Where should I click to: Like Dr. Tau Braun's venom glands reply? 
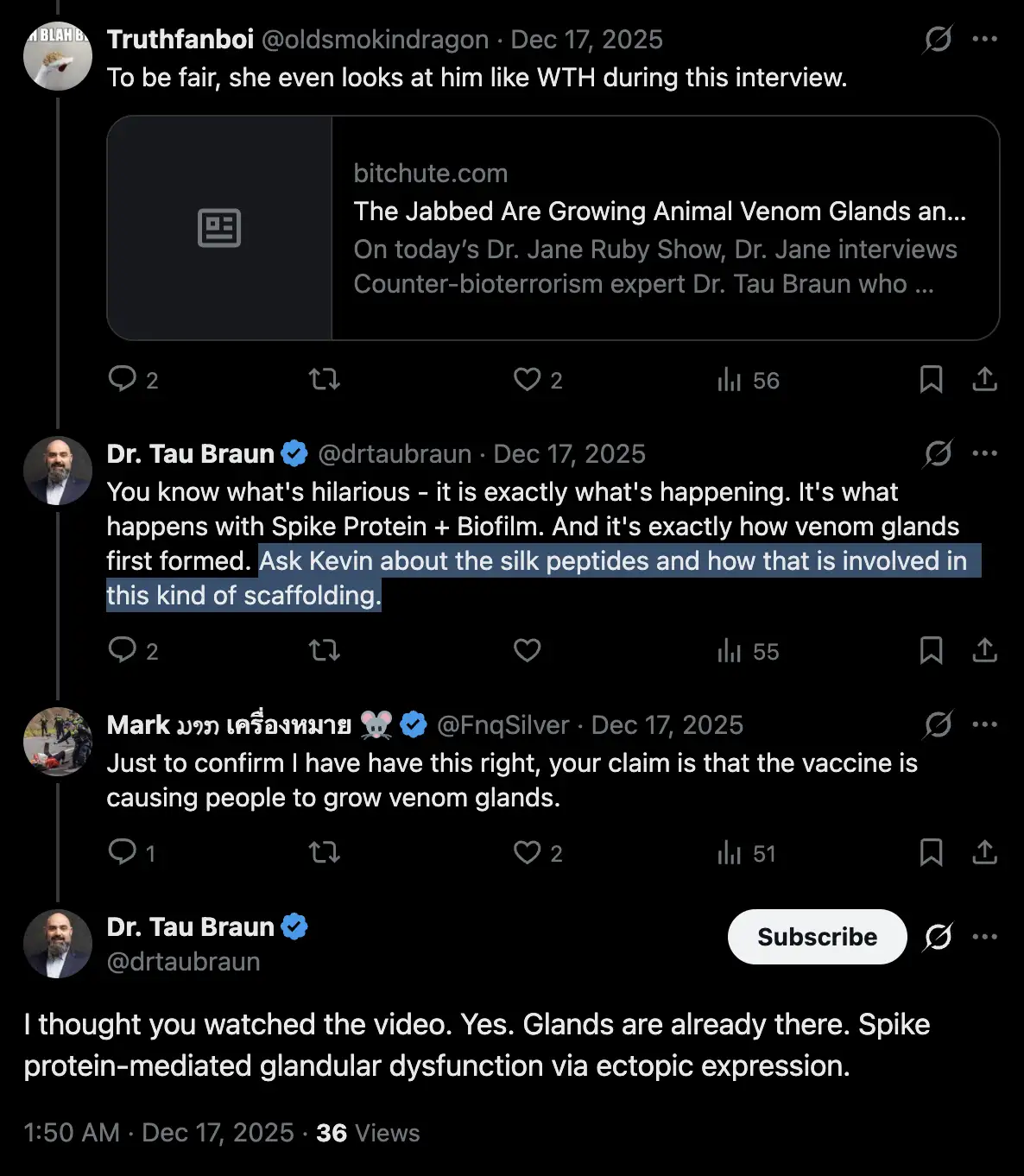point(527,650)
